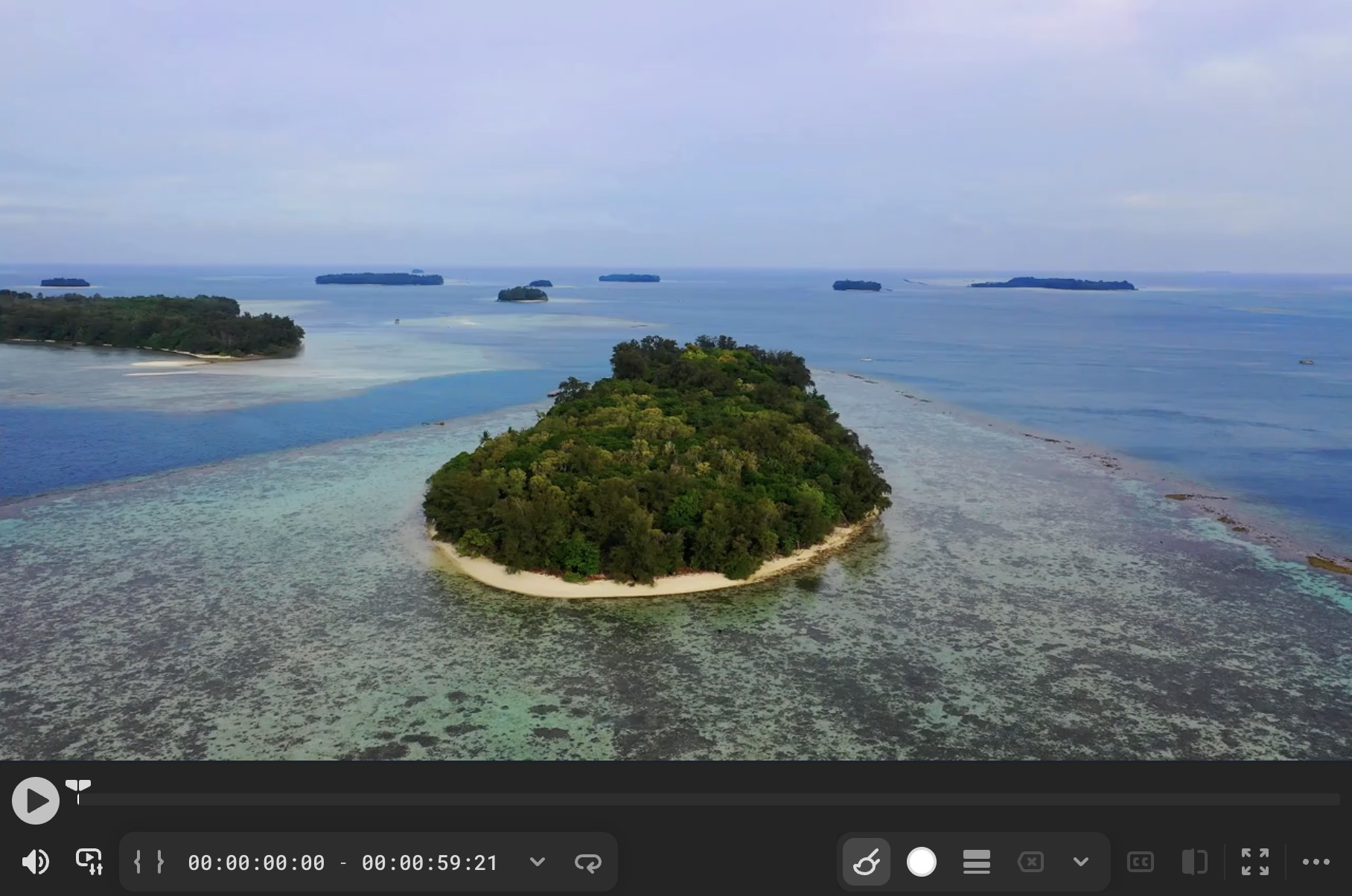1352x896 pixels.
Task: Toggle the side-by-side compare view
Action: tap(1194, 862)
